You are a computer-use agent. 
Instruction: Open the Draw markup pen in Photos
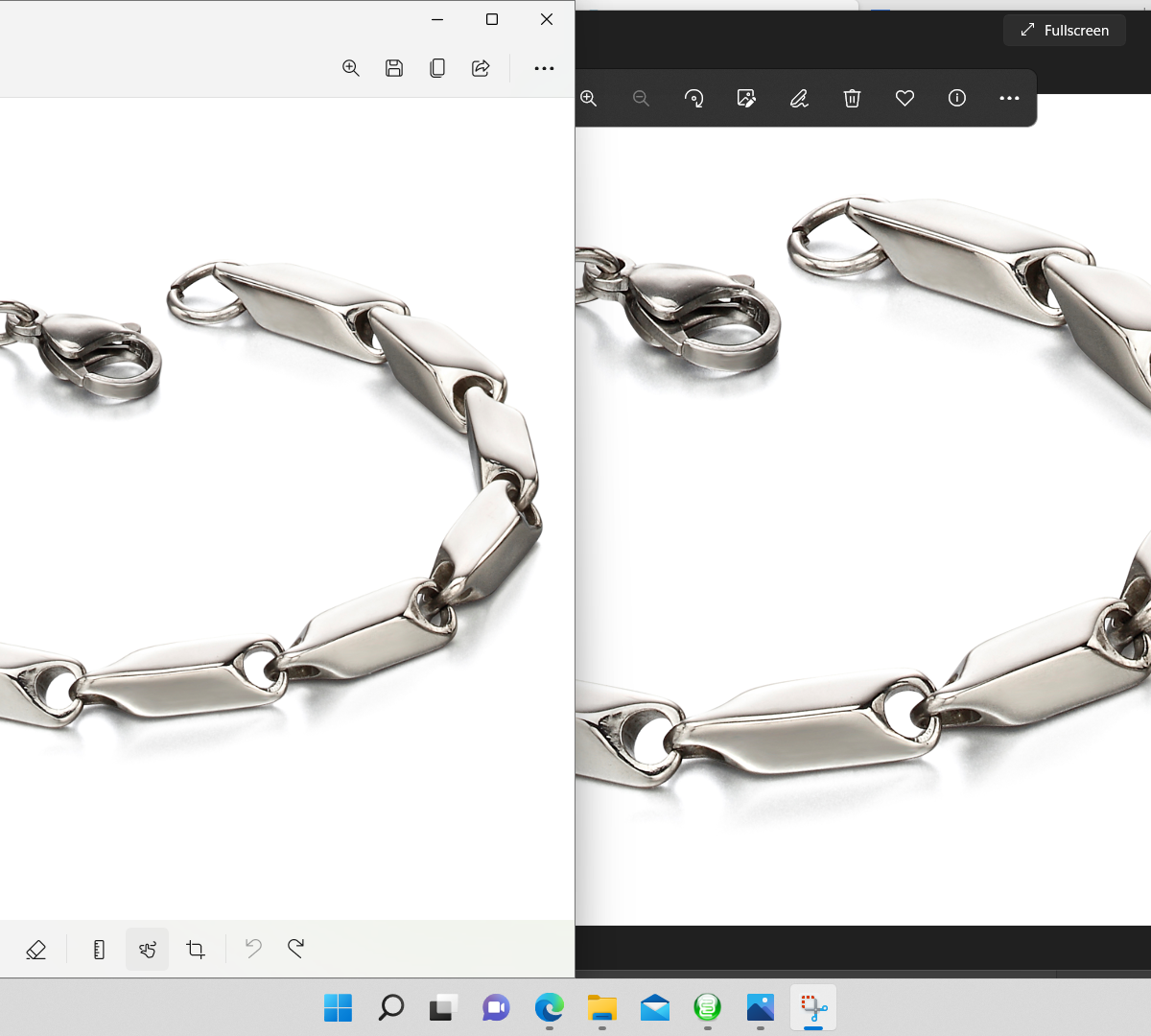799,98
